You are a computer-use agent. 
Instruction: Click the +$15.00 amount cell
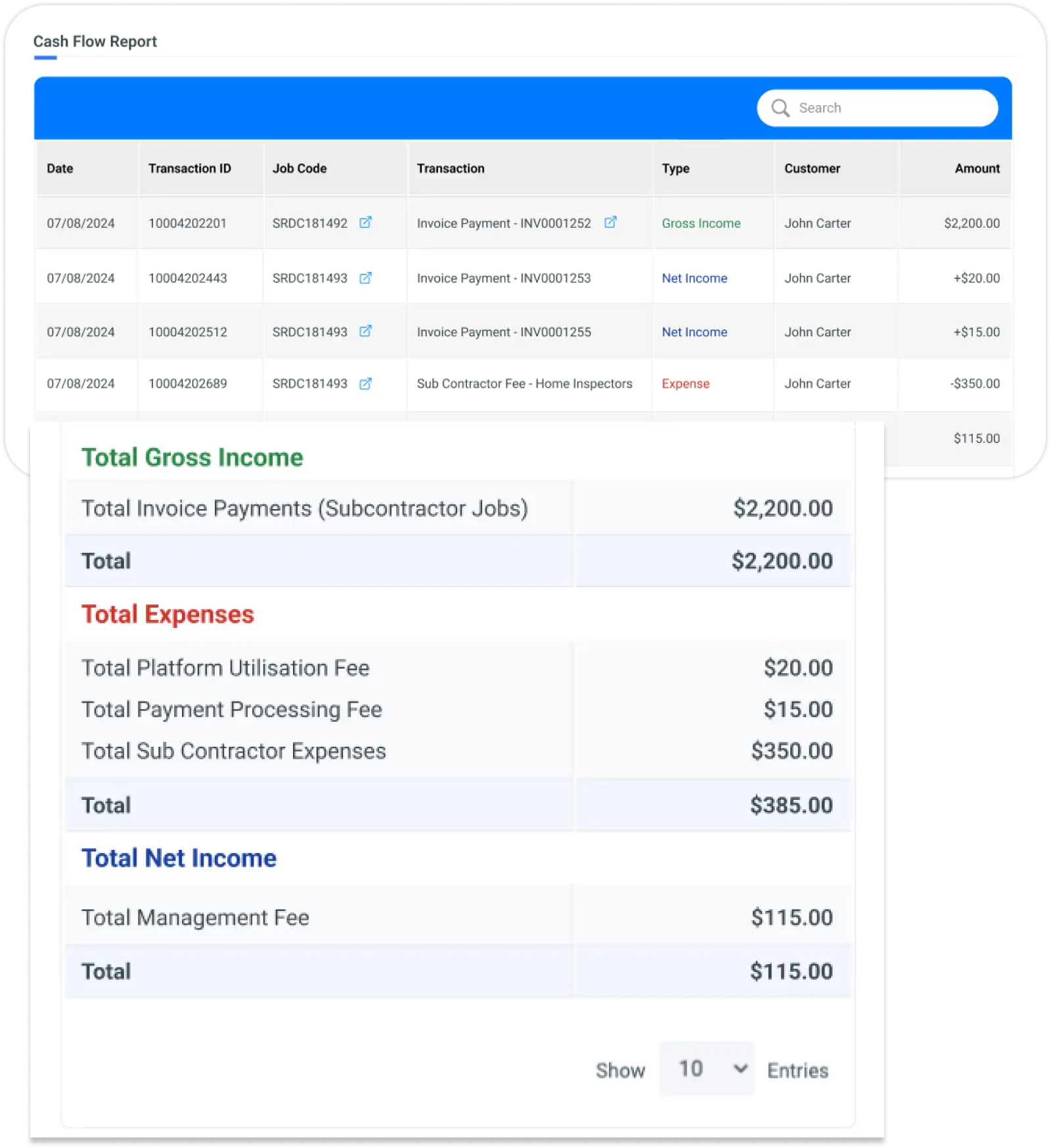coord(977,332)
